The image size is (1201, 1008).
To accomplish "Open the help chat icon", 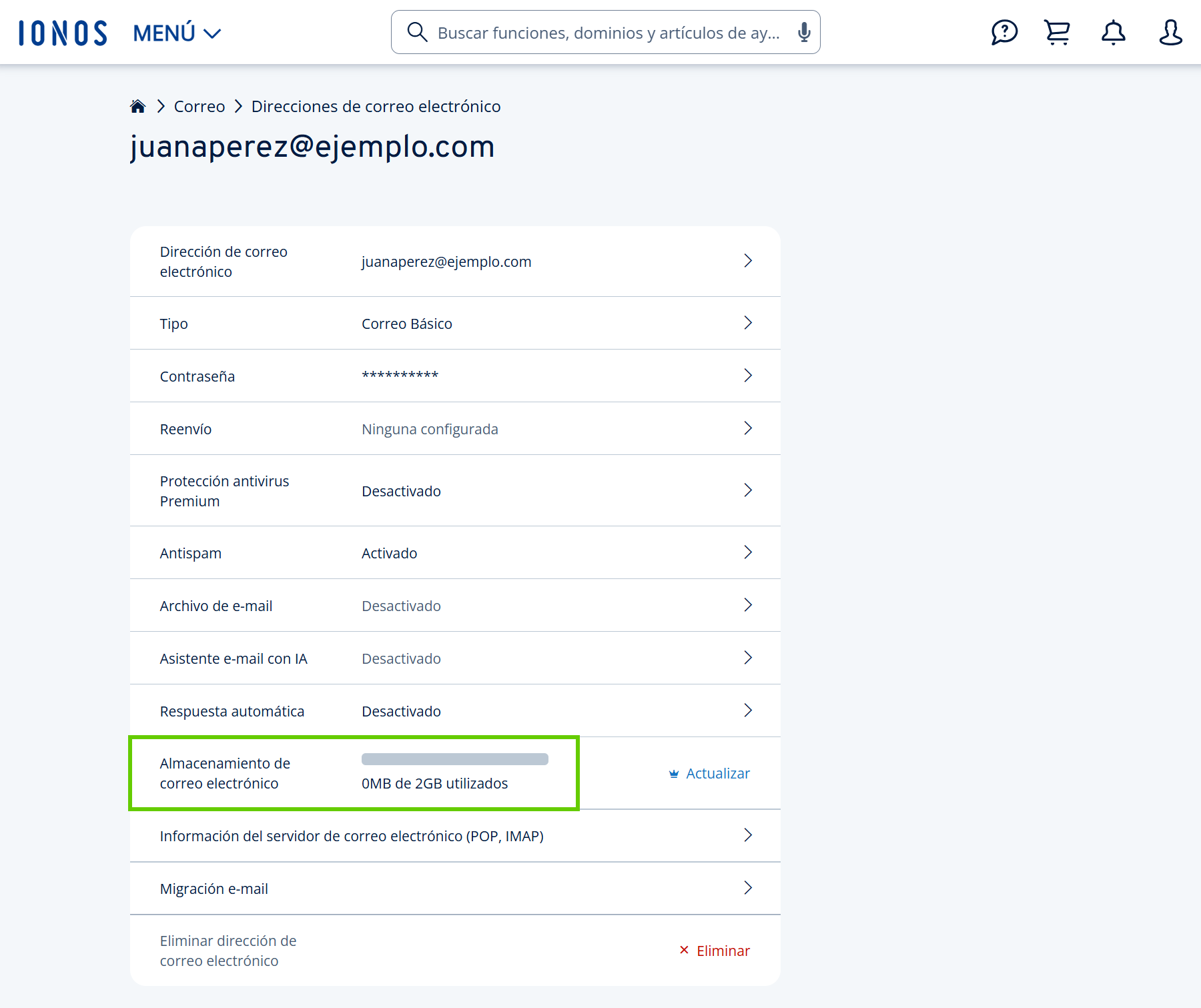I will click(1004, 32).
